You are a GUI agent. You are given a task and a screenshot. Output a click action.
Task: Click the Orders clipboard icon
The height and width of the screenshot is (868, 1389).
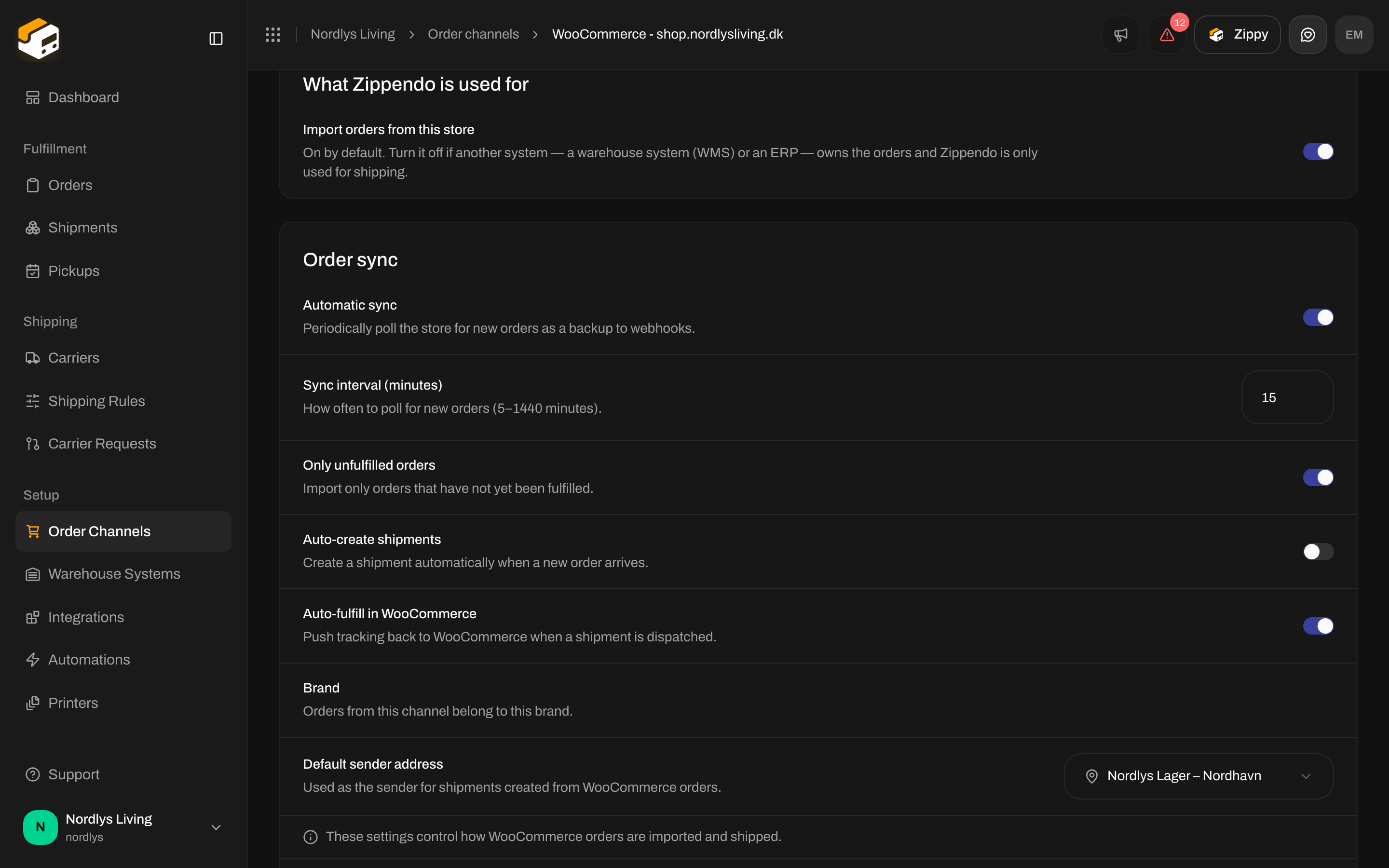pyautogui.click(x=33, y=186)
